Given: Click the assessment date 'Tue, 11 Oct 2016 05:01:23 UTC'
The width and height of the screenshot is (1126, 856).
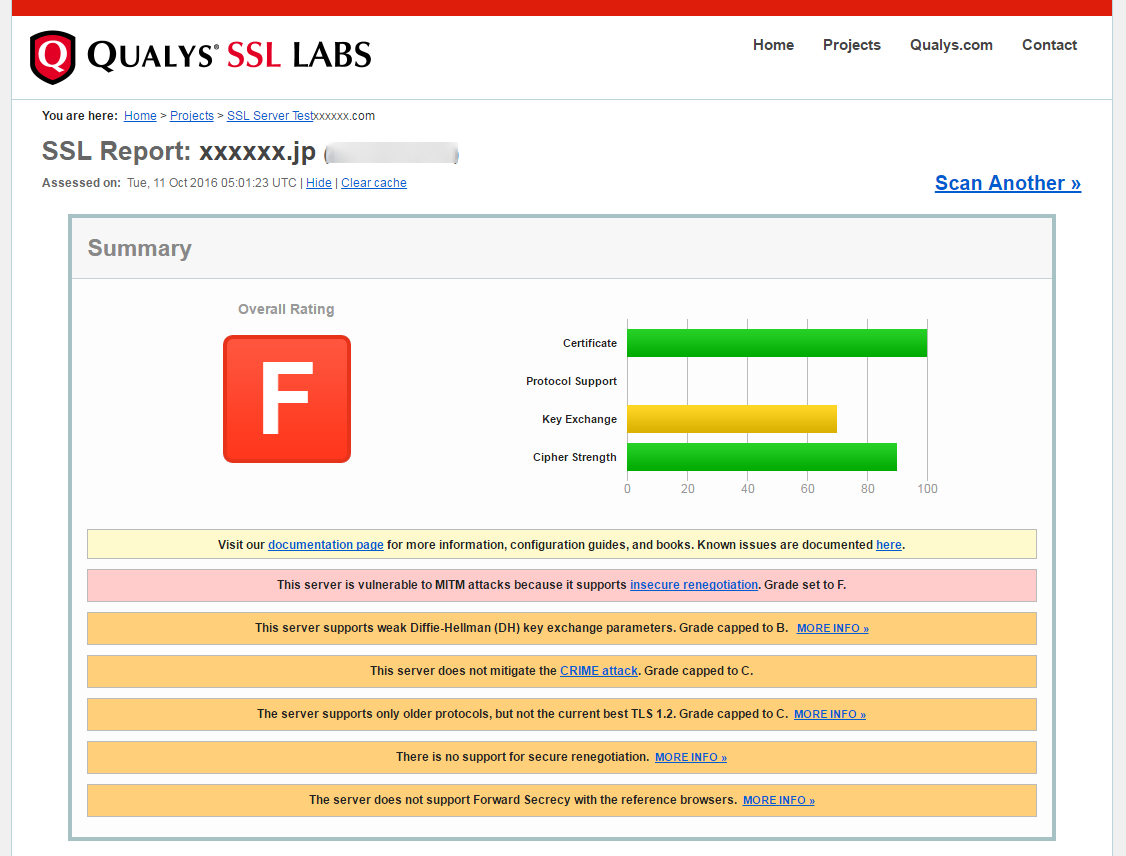Looking at the screenshot, I should pyautogui.click(x=212, y=183).
